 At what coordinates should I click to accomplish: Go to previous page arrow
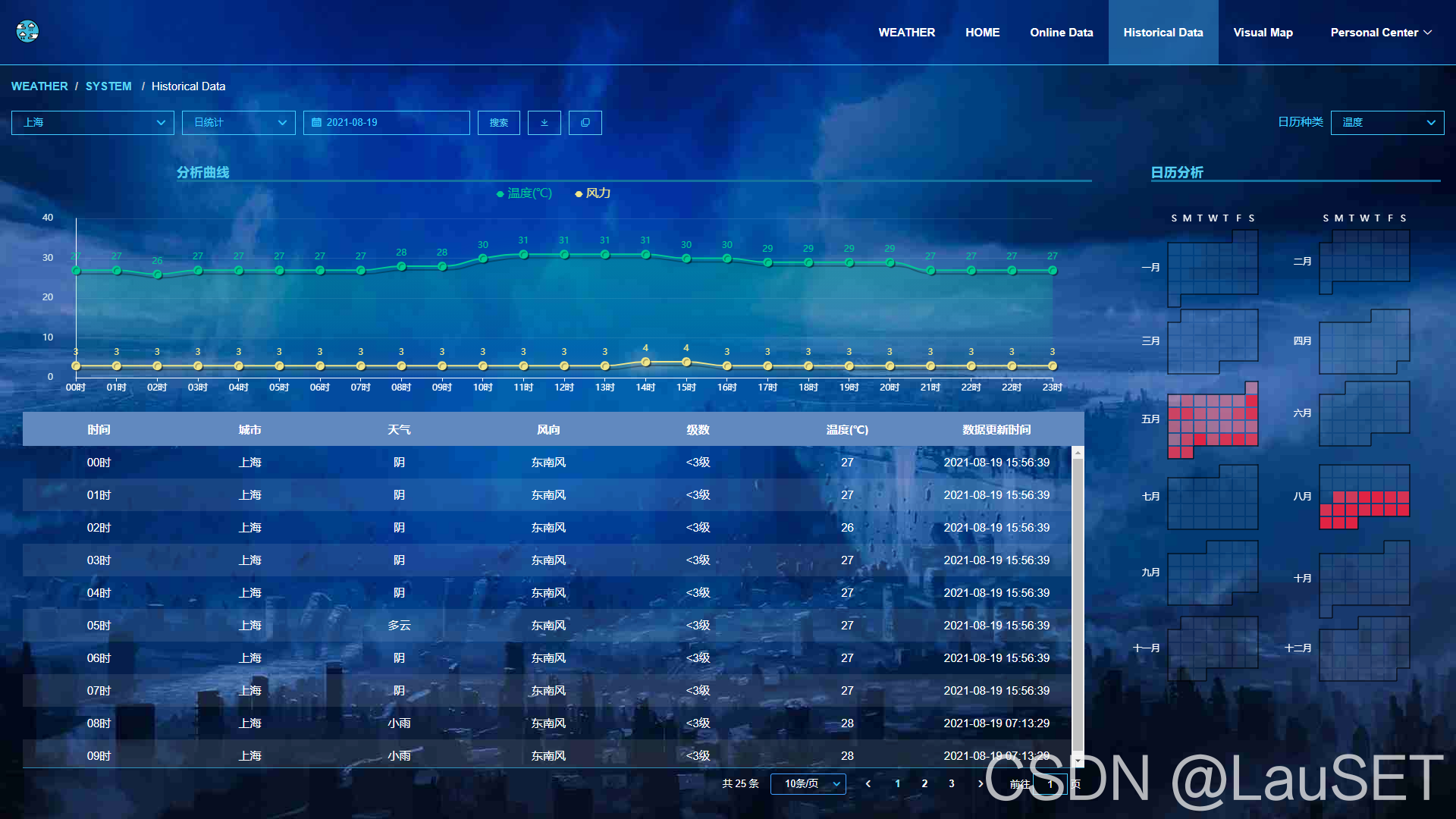pos(868,784)
